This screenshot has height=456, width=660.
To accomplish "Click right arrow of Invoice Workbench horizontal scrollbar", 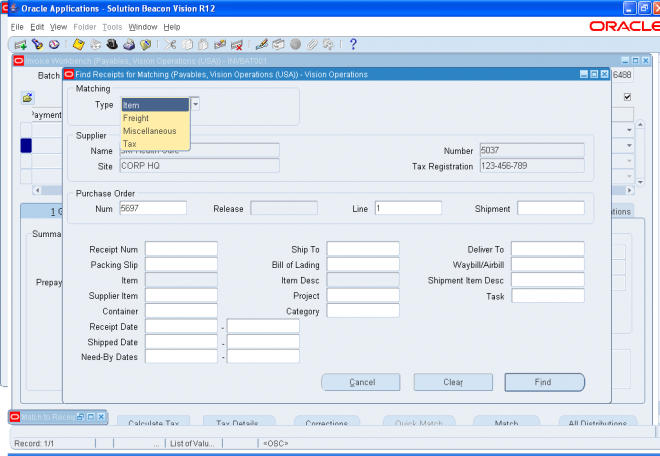I will (630, 190).
